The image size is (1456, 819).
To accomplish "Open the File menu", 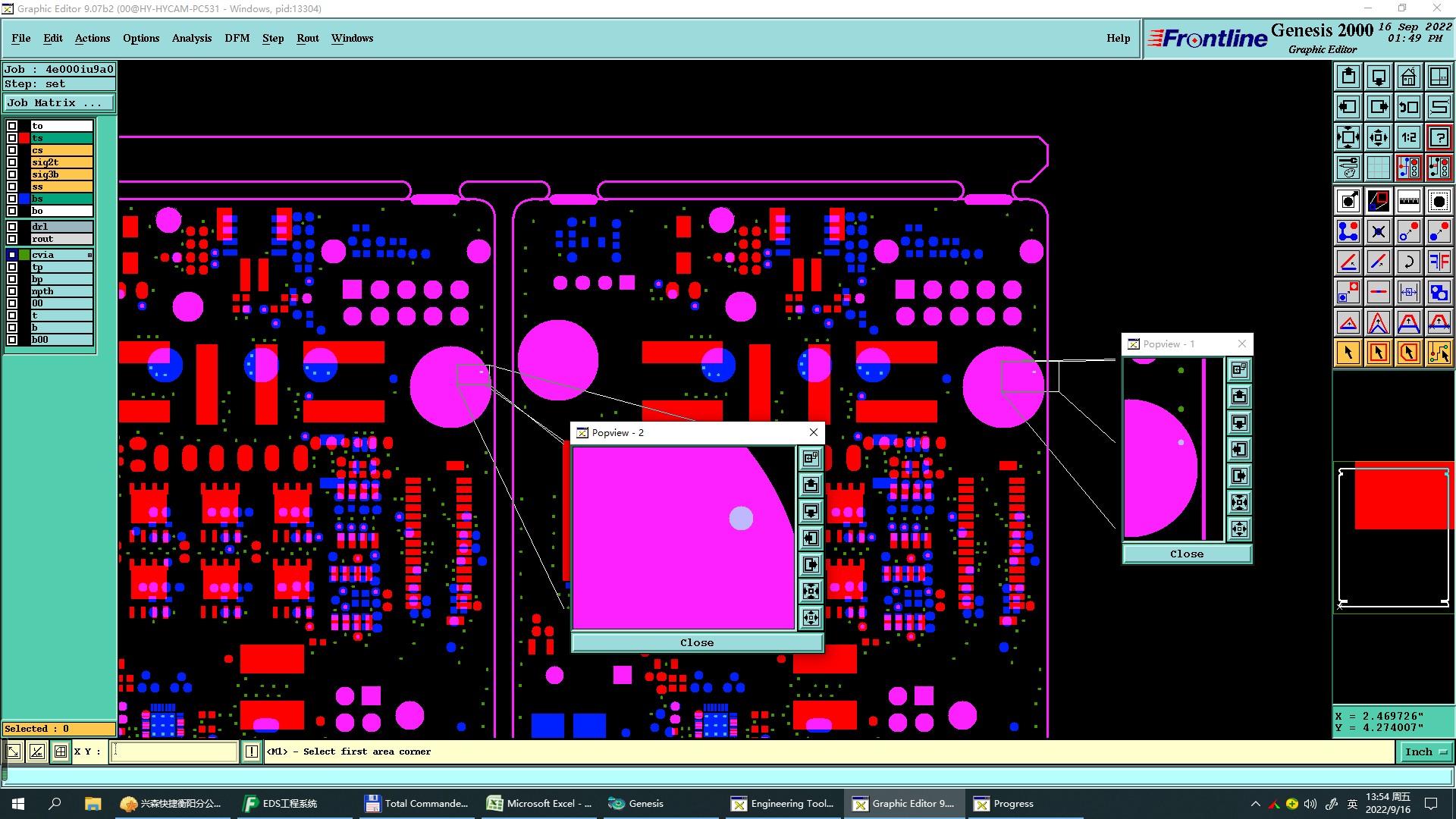I will click(21, 38).
